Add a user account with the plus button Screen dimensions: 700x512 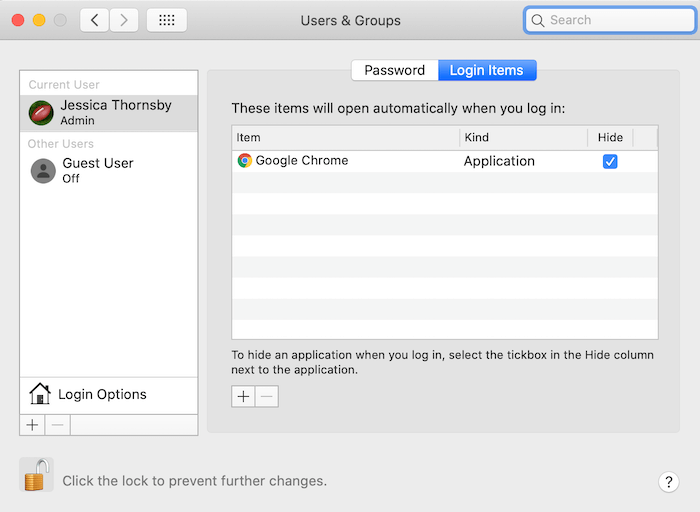(x=32, y=425)
